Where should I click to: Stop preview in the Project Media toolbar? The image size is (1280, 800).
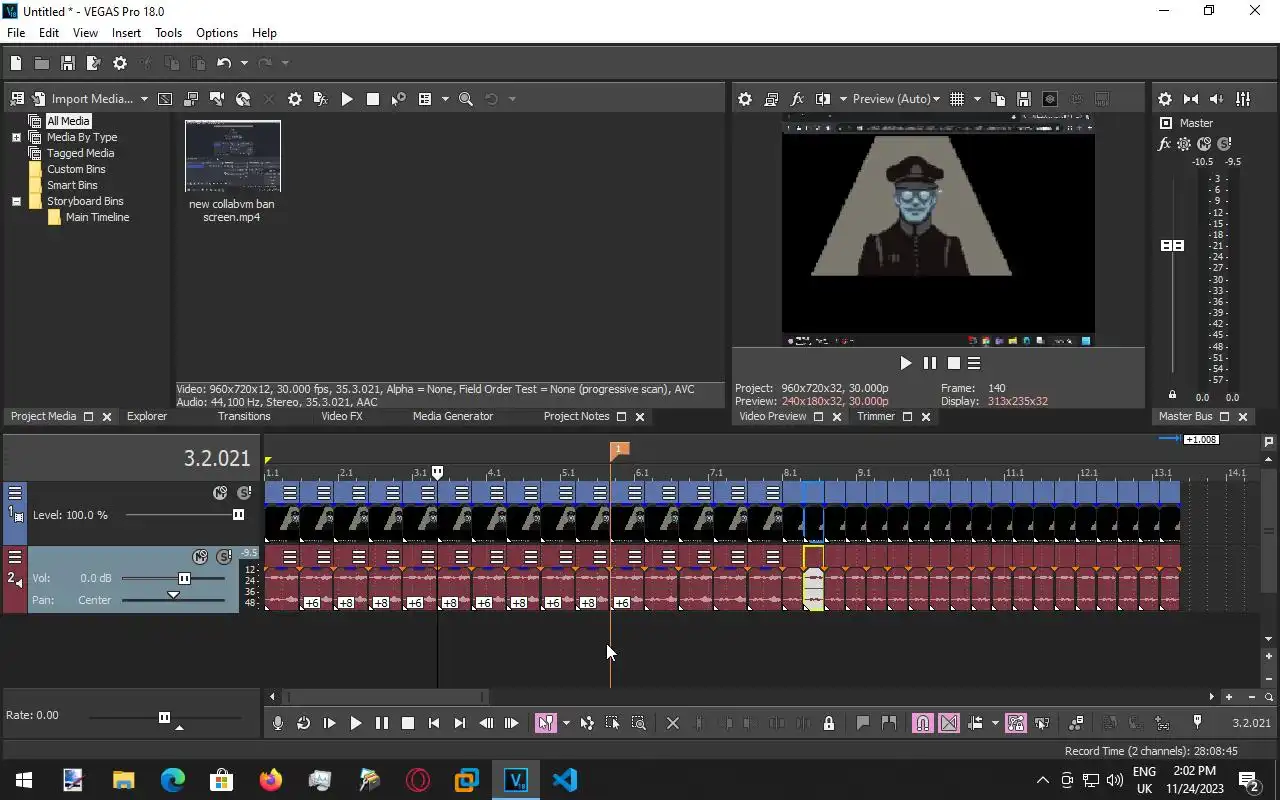373,99
